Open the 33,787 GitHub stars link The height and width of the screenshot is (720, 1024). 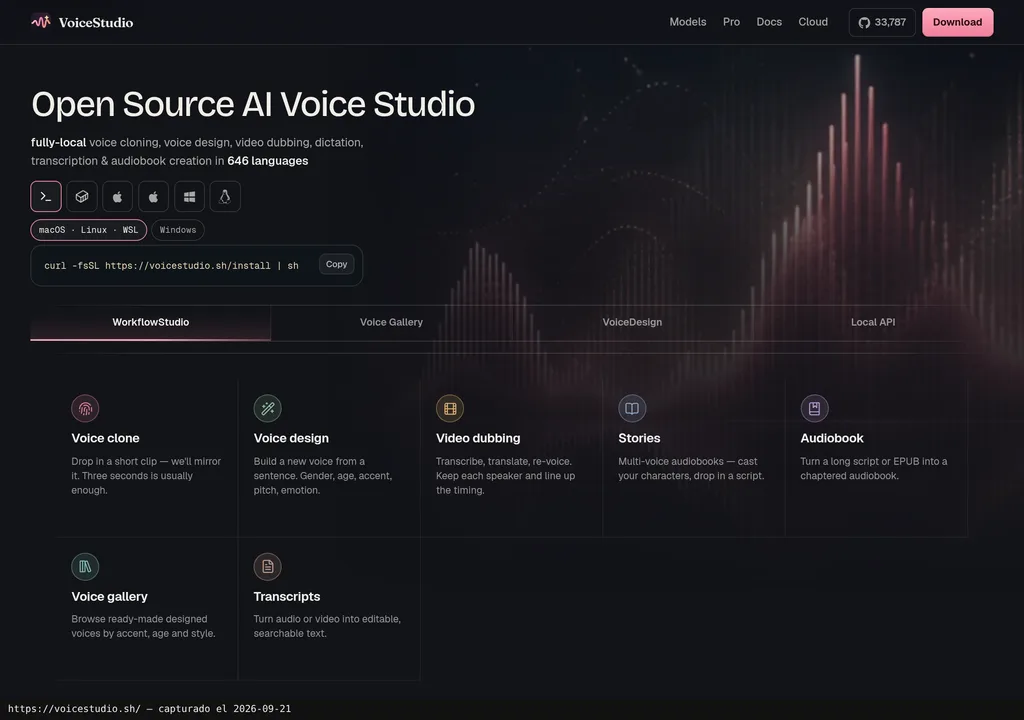pyautogui.click(x=882, y=22)
